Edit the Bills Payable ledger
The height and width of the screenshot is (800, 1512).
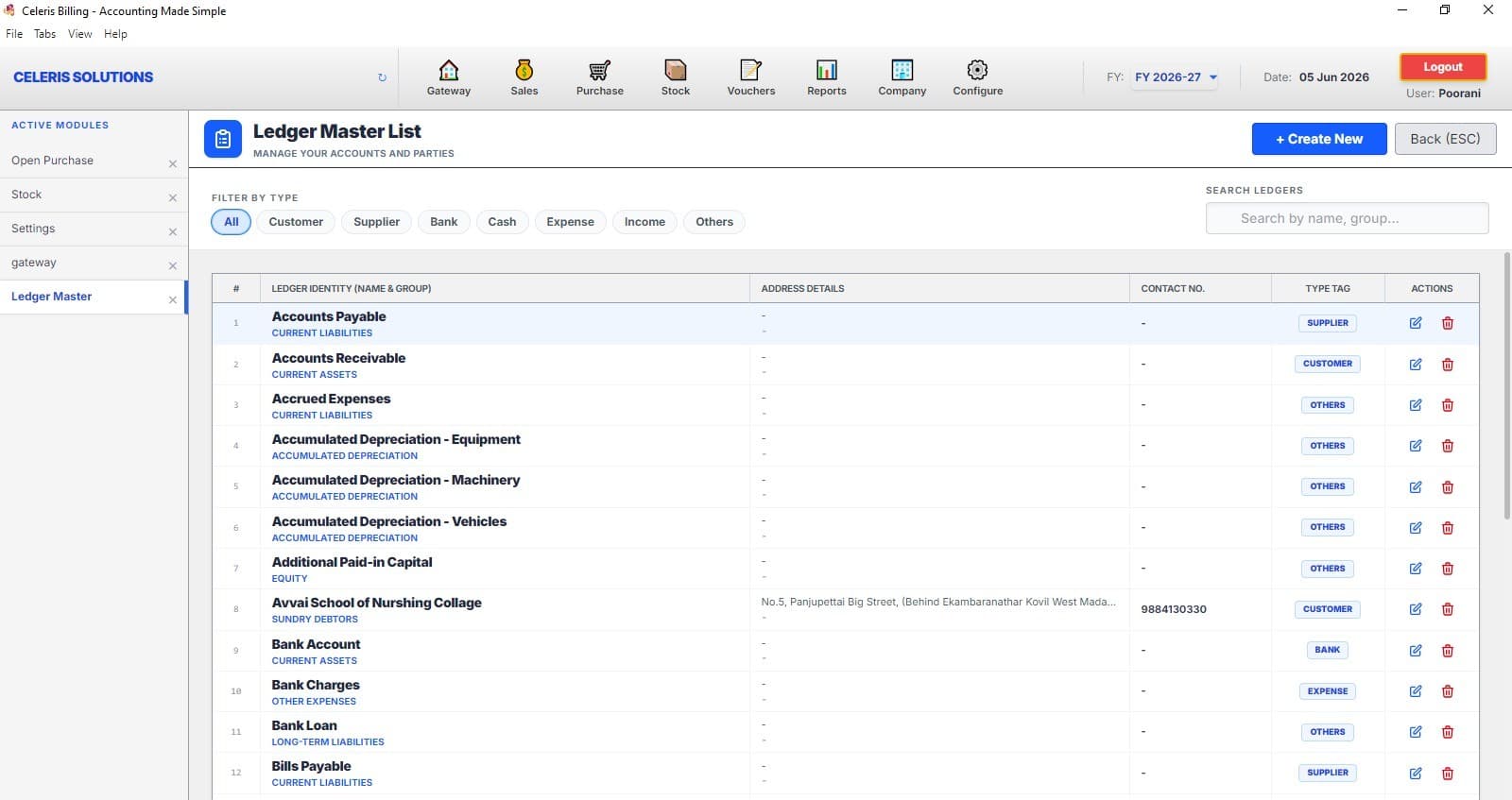pyautogui.click(x=1416, y=774)
